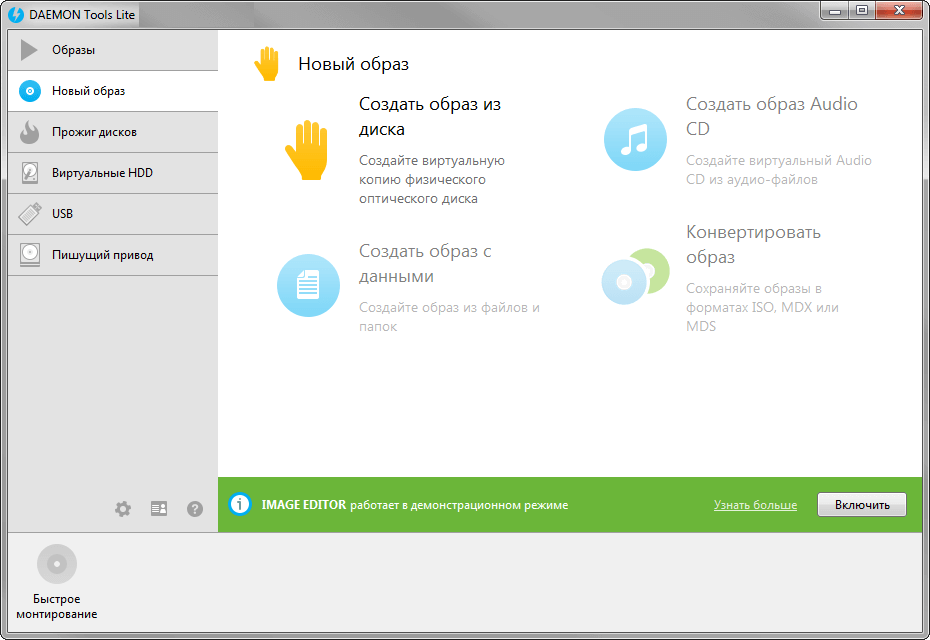Click description 'Сохраняйте образы в форматах ISO, MDX или MDS'
Image resolution: width=930 pixels, height=640 pixels.
click(762, 307)
